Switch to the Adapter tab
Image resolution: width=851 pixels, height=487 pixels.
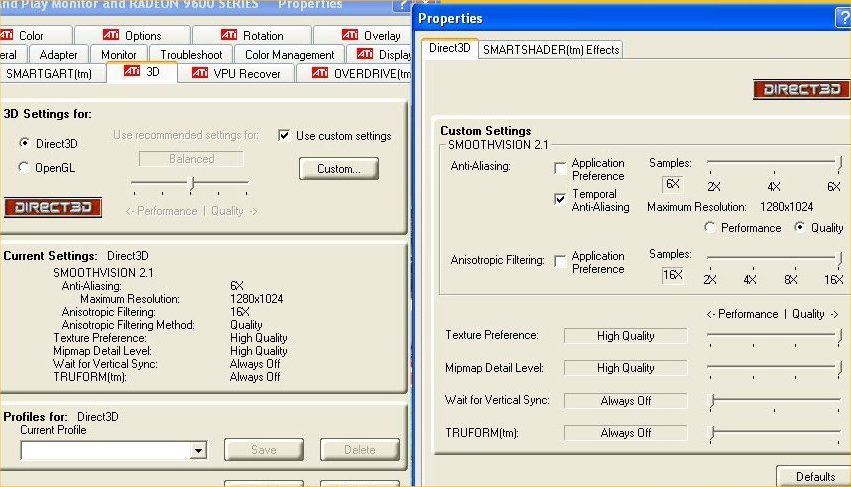58,54
